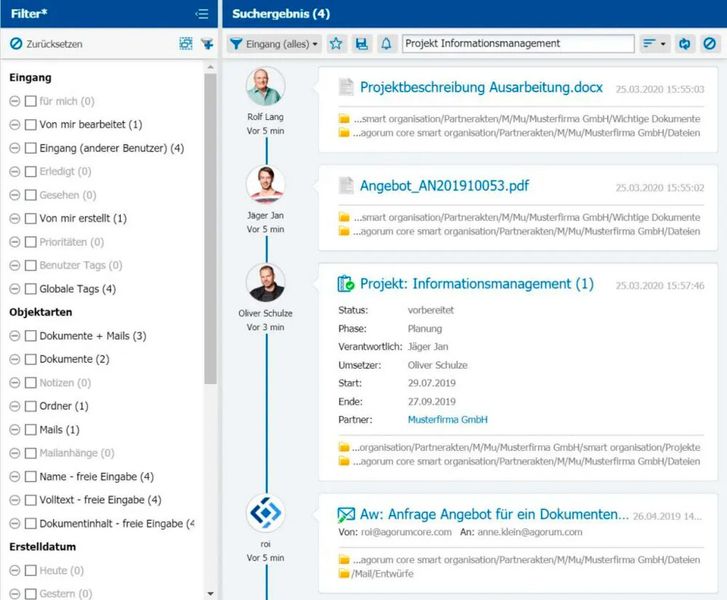The height and width of the screenshot is (600, 727).
Task: Check the 'Von mir bearbeitet (1)' checkbox
Action: (x=31, y=125)
